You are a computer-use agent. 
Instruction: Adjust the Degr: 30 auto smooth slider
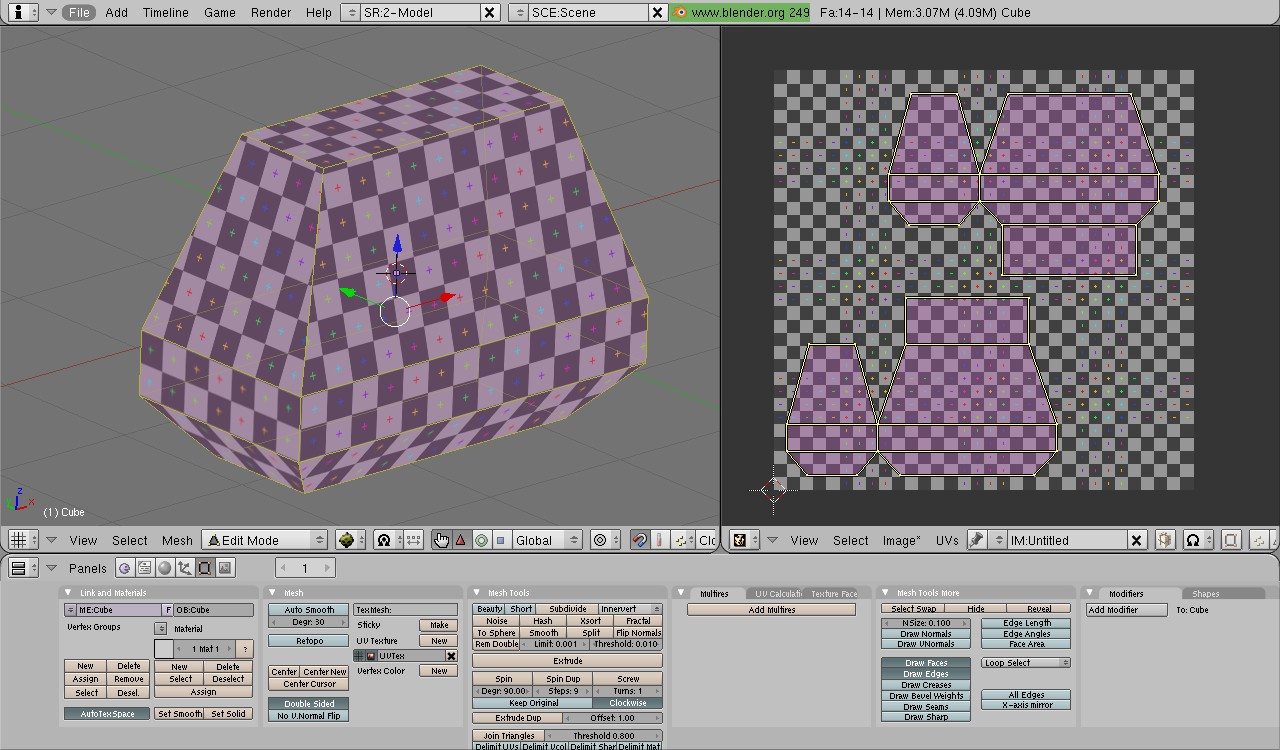[x=309, y=622]
